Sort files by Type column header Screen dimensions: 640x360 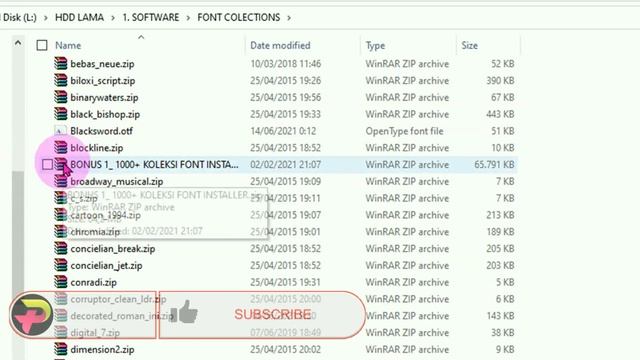tap(375, 45)
